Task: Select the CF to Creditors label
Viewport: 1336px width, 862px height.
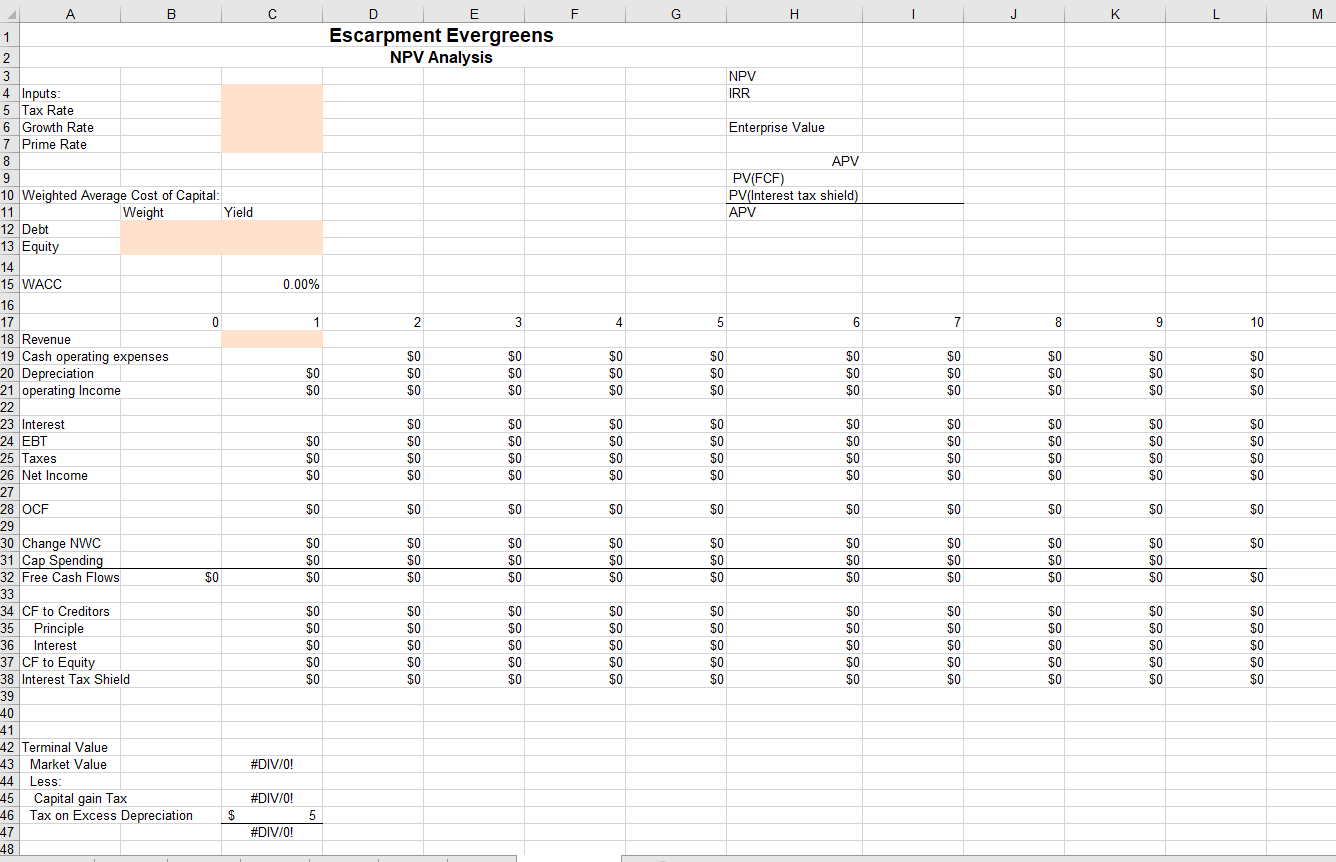Action: coord(66,611)
